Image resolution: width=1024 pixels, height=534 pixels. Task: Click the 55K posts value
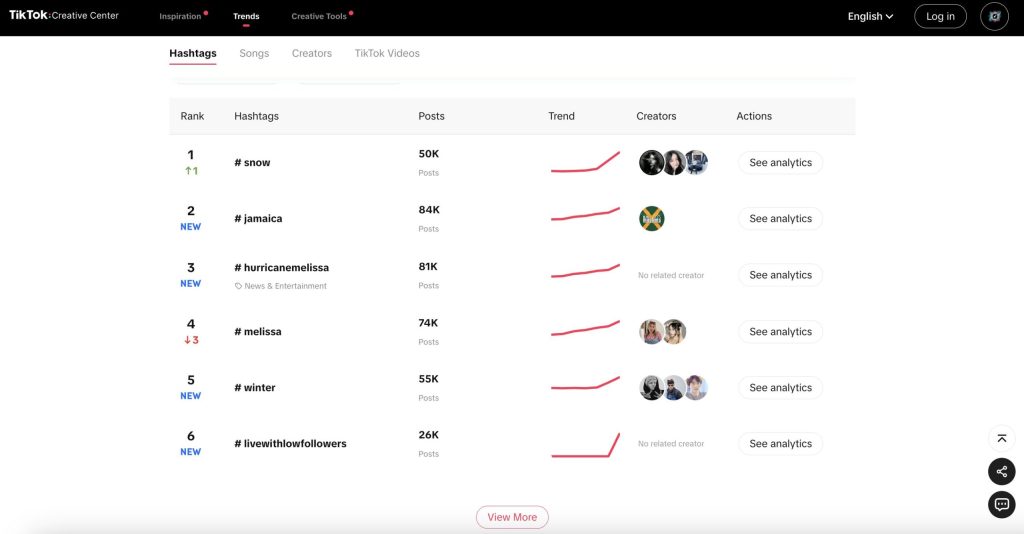click(x=428, y=379)
